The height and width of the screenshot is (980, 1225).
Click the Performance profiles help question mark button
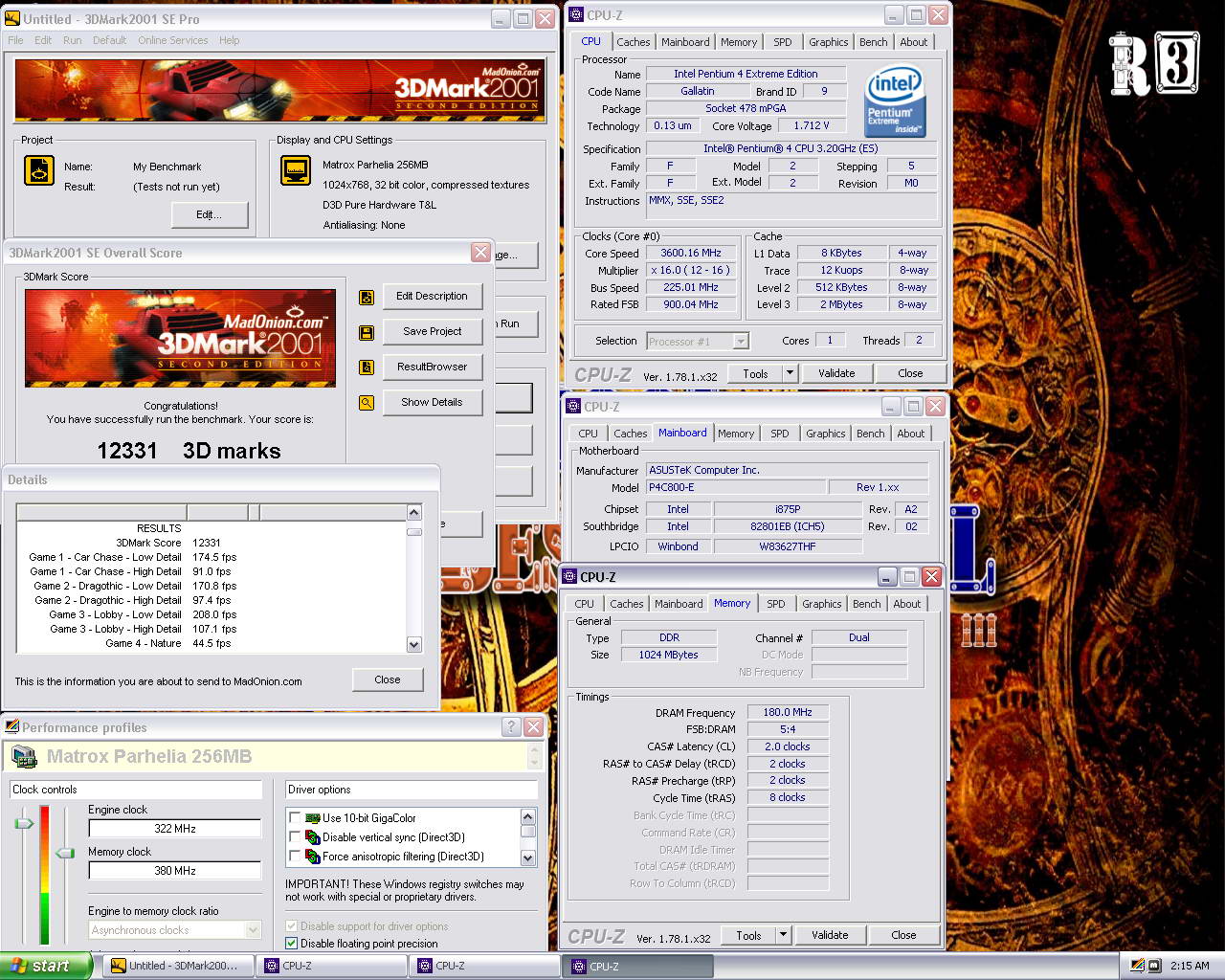click(512, 727)
